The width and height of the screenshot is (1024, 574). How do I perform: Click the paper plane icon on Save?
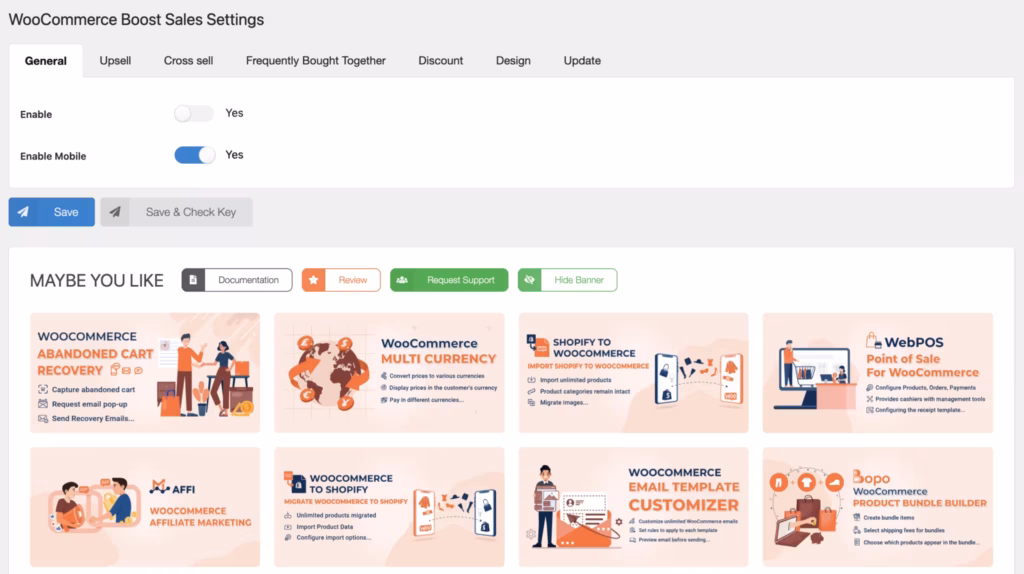point(23,212)
